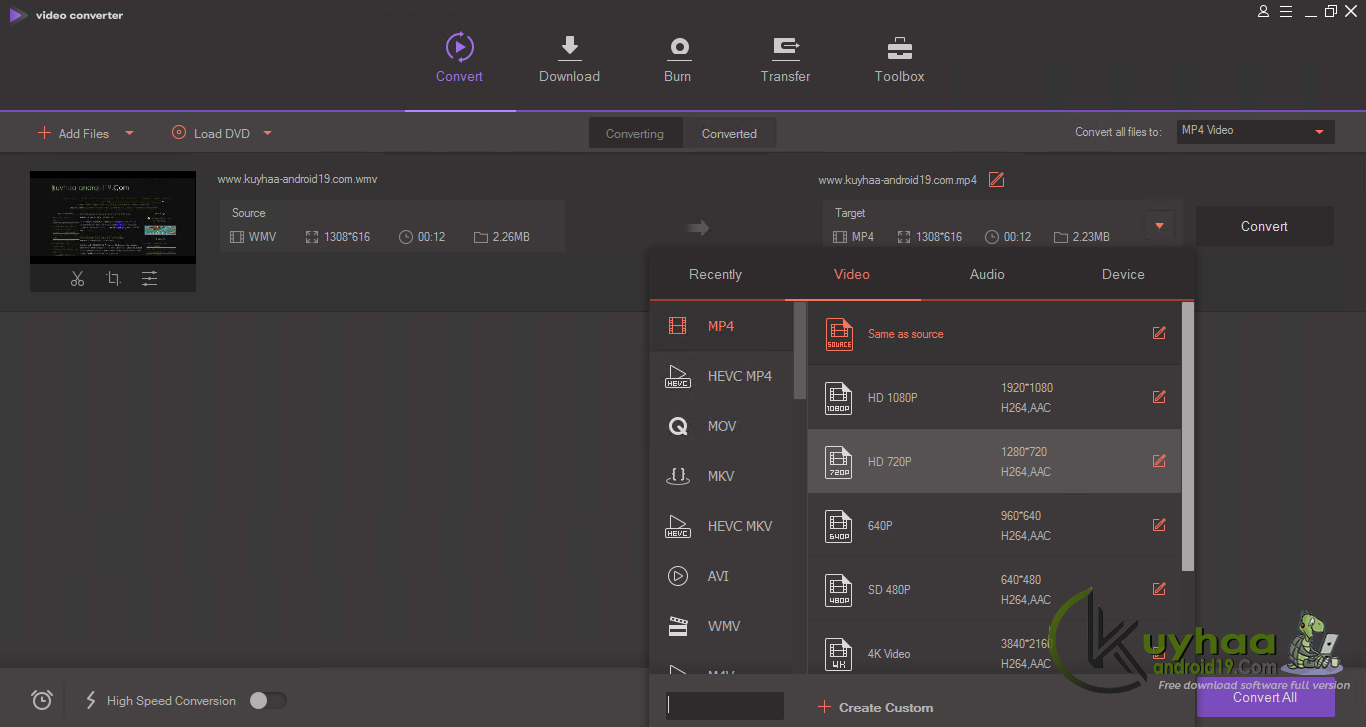Open the hamburger menu in title bar
The width and height of the screenshot is (1366, 727).
(x=1286, y=12)
